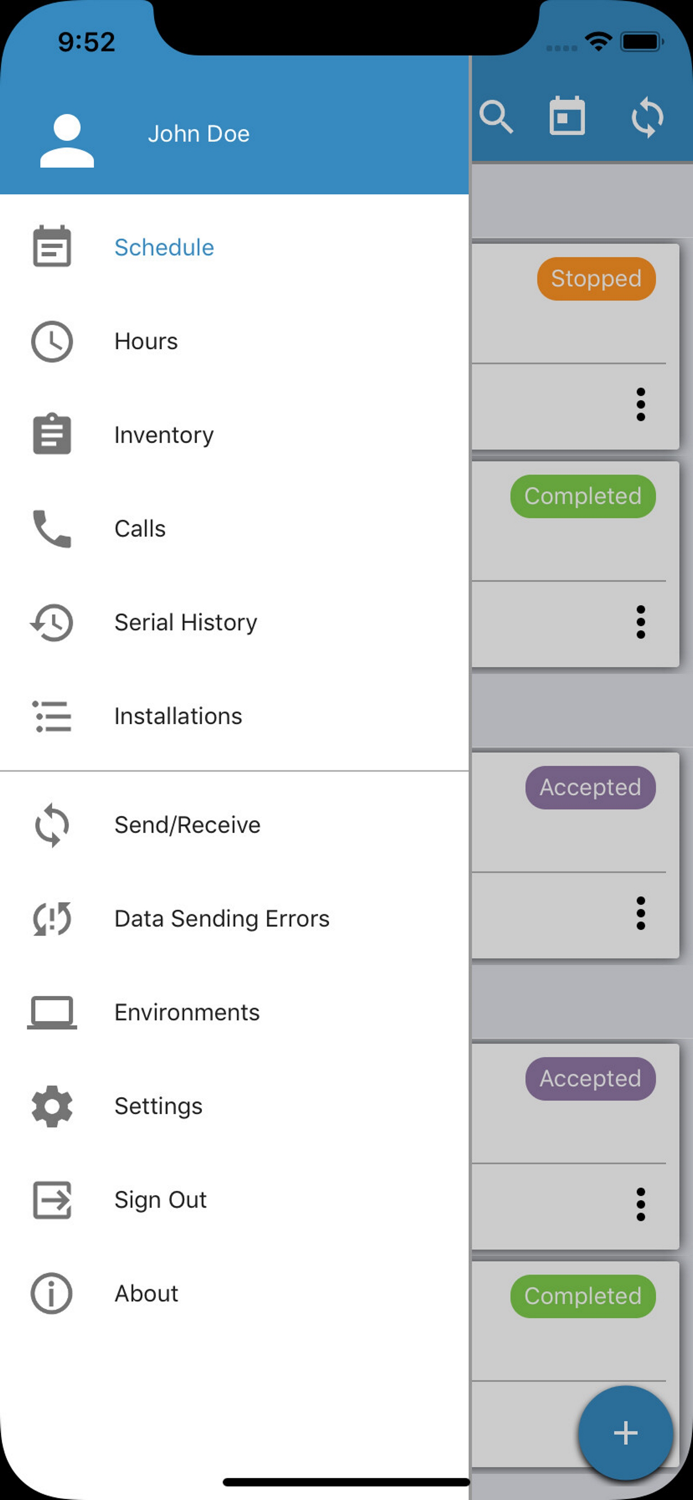
Task: Open the three-dot menu below Completed
Action: click(x=640, y=621)
